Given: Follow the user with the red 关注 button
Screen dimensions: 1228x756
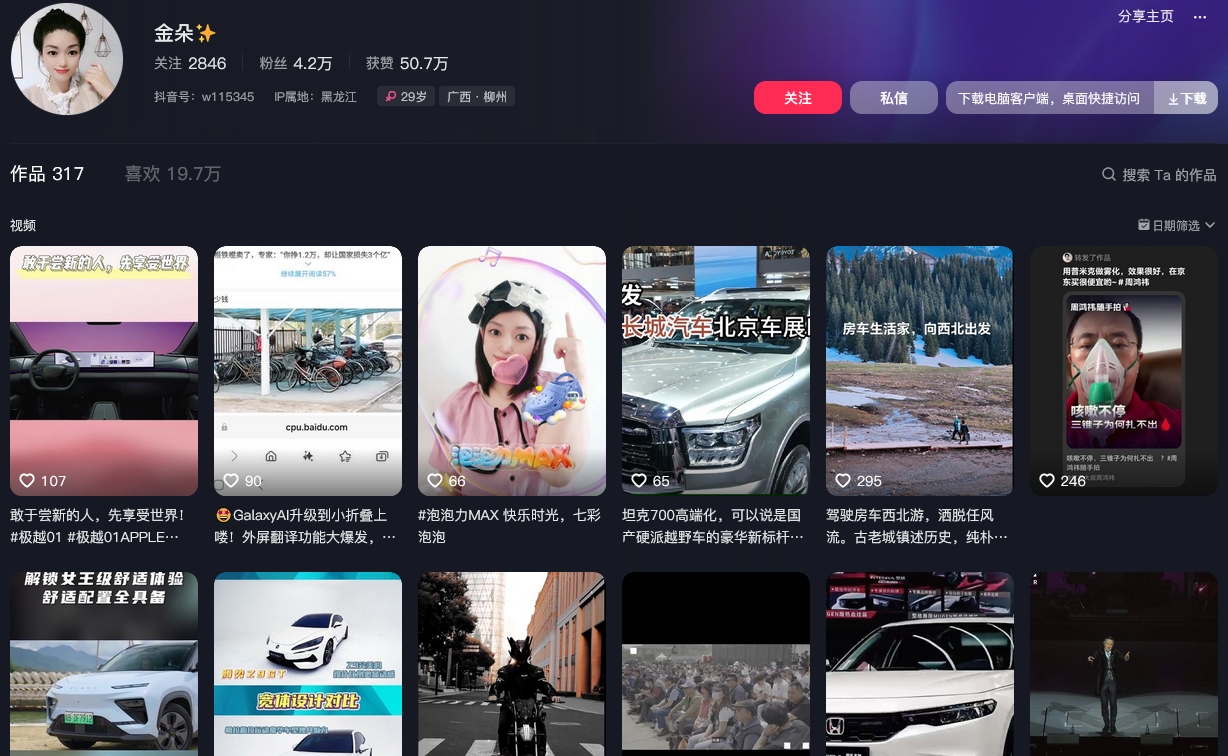Looking at the screenshot, I should click(x=797, y=98).
